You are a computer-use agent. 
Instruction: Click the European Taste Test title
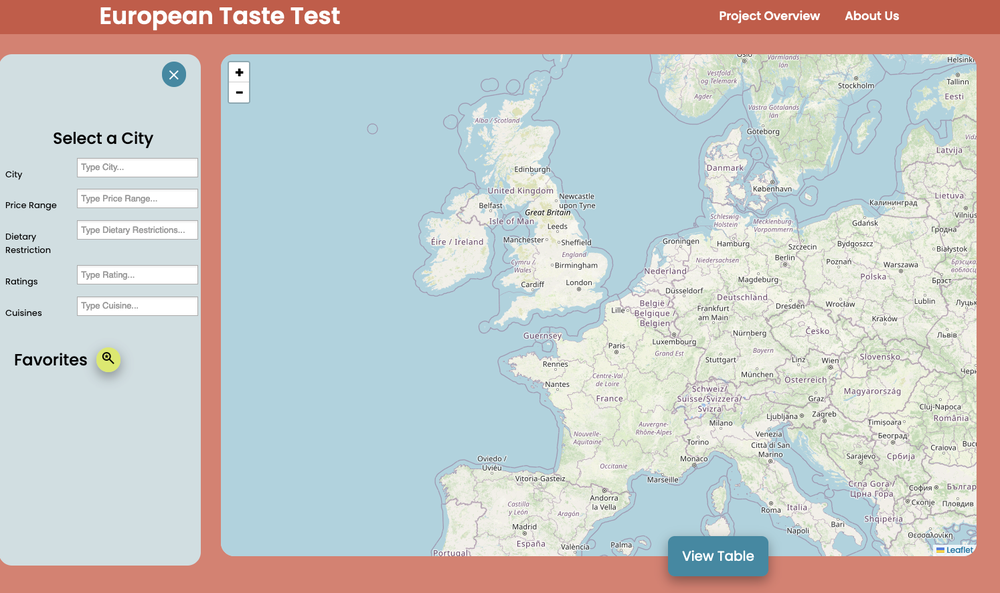coord(219,16)
